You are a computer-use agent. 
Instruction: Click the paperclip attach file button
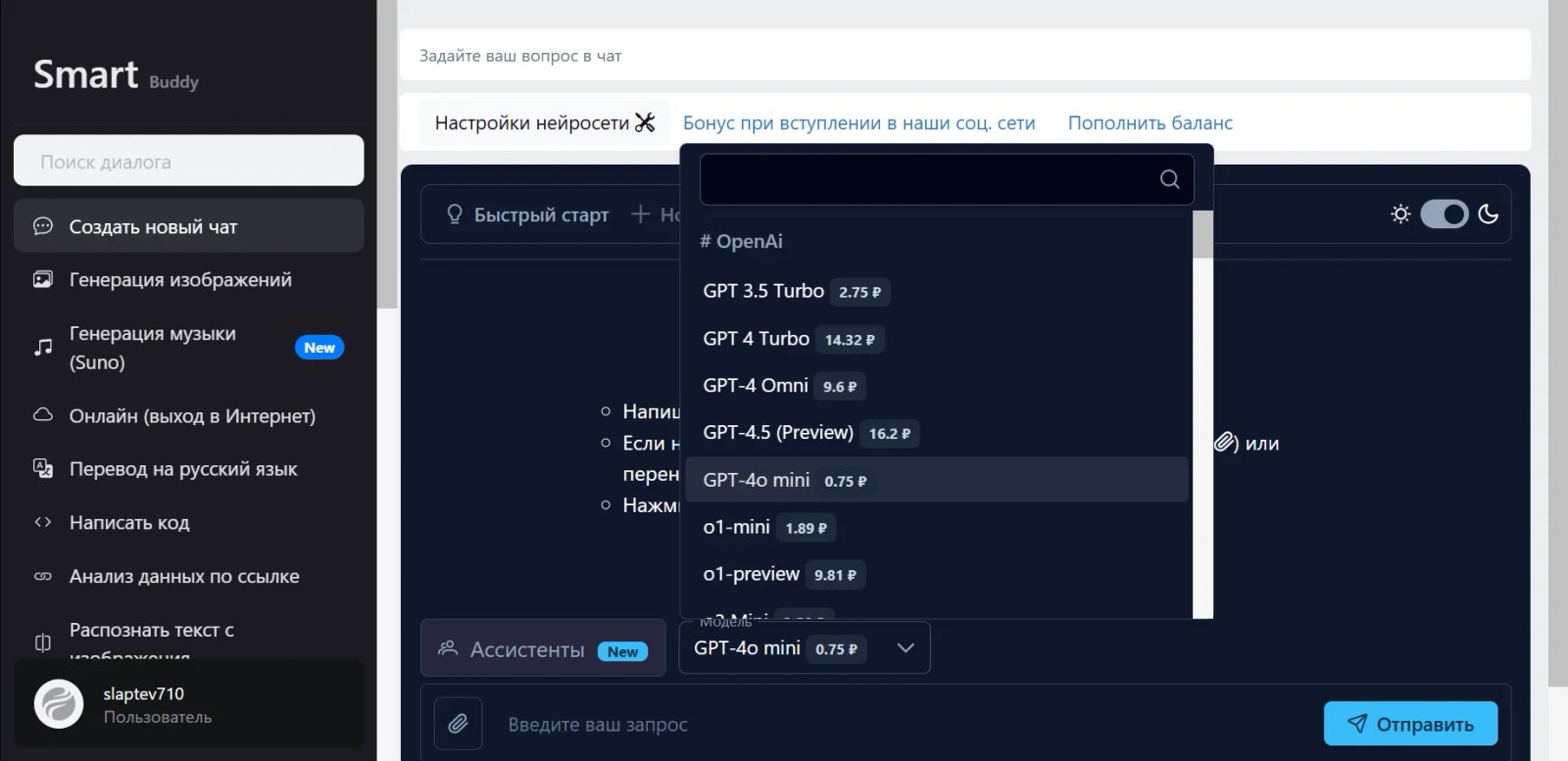[x=458, y=724]
